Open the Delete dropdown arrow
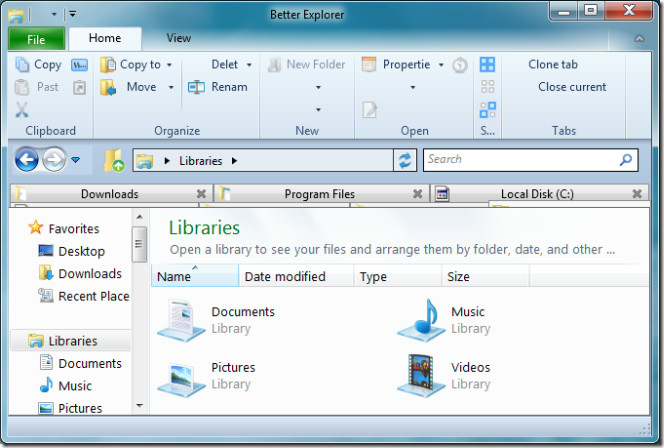Viewport: 664px width, 448px height. point(249,65)
